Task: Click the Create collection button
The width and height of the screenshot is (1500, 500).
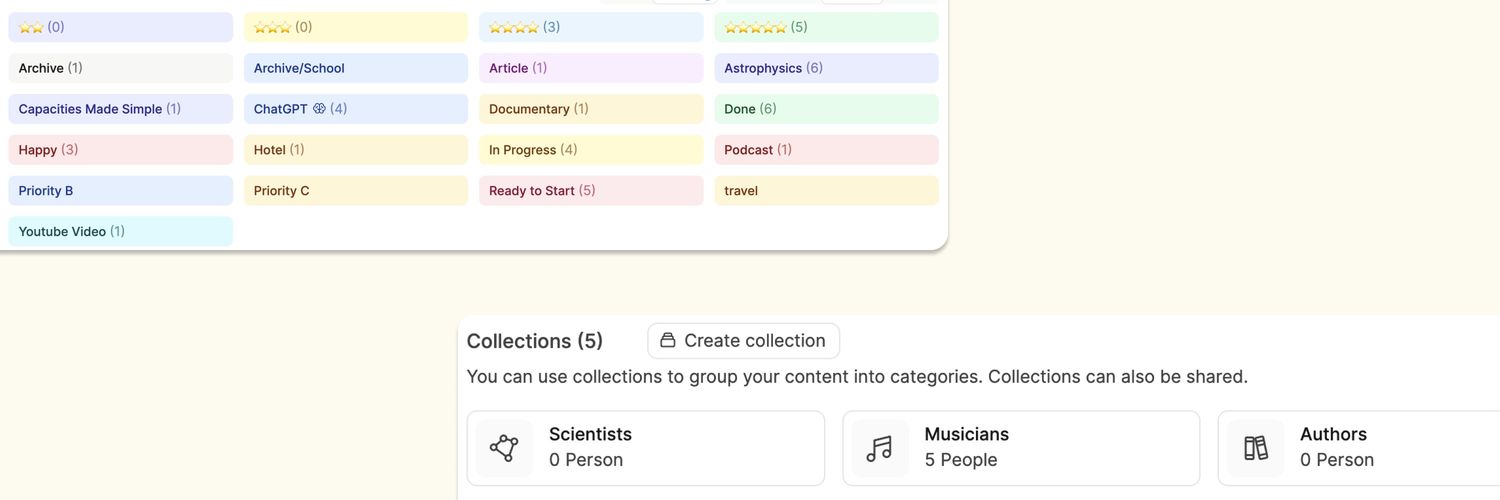Action: coord(743,341)
